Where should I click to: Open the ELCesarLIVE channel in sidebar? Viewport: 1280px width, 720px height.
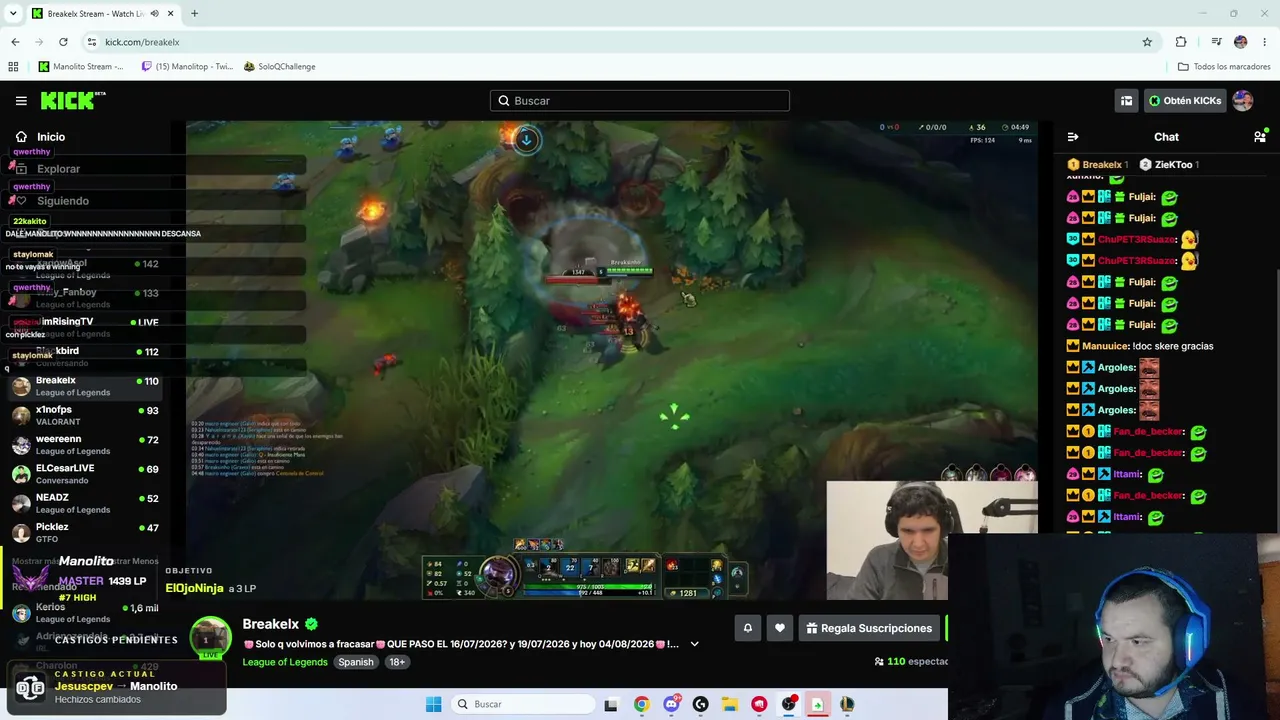click(x=85, y=474)
